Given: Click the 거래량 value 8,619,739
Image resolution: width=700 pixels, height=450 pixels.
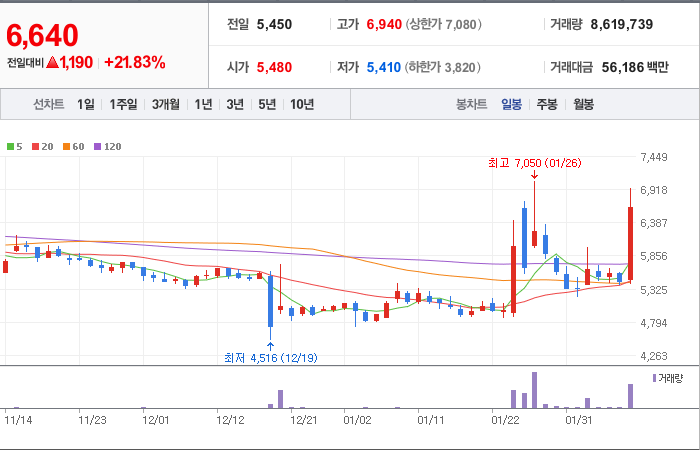Looking at the screenshot, I should (621, 24).
